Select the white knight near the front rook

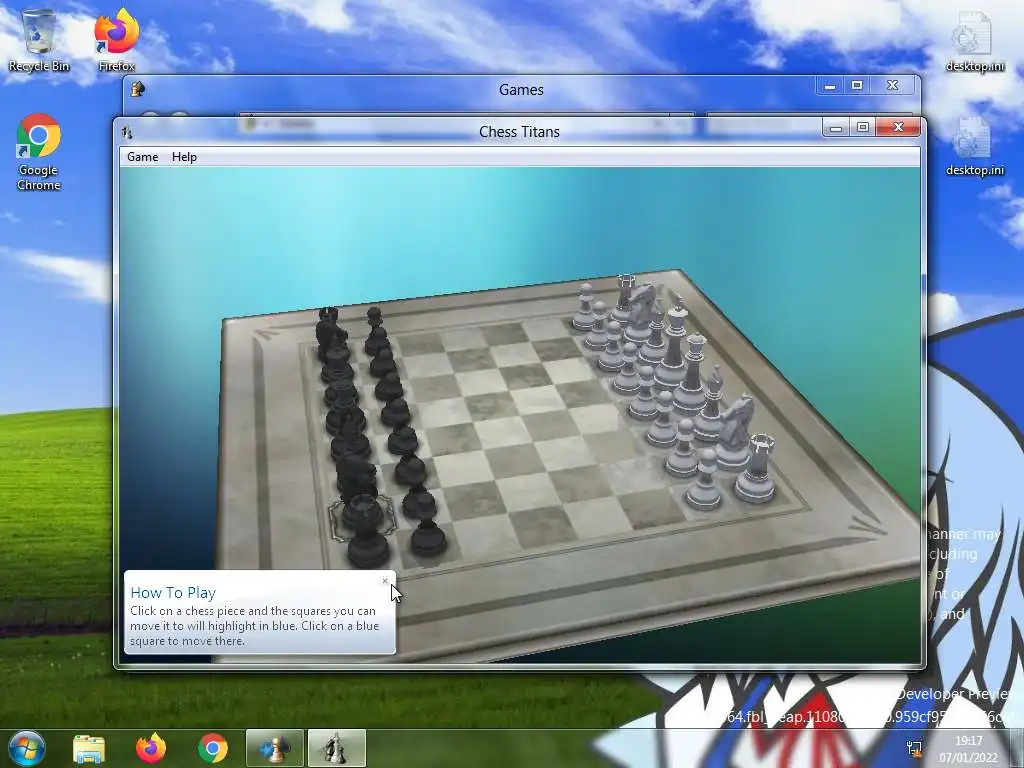[735, 431]
